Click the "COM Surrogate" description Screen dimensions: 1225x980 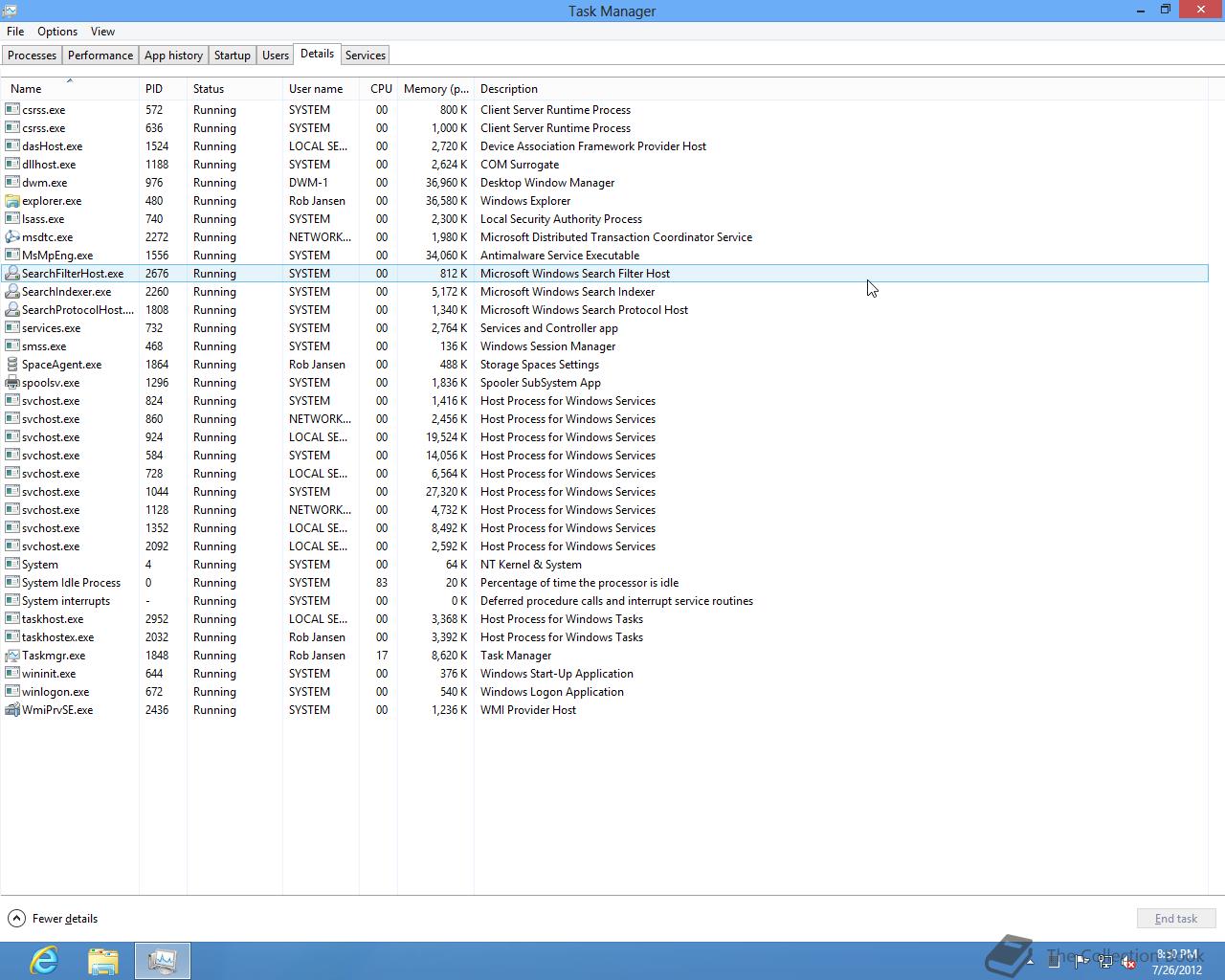click(x=520, y=165)
